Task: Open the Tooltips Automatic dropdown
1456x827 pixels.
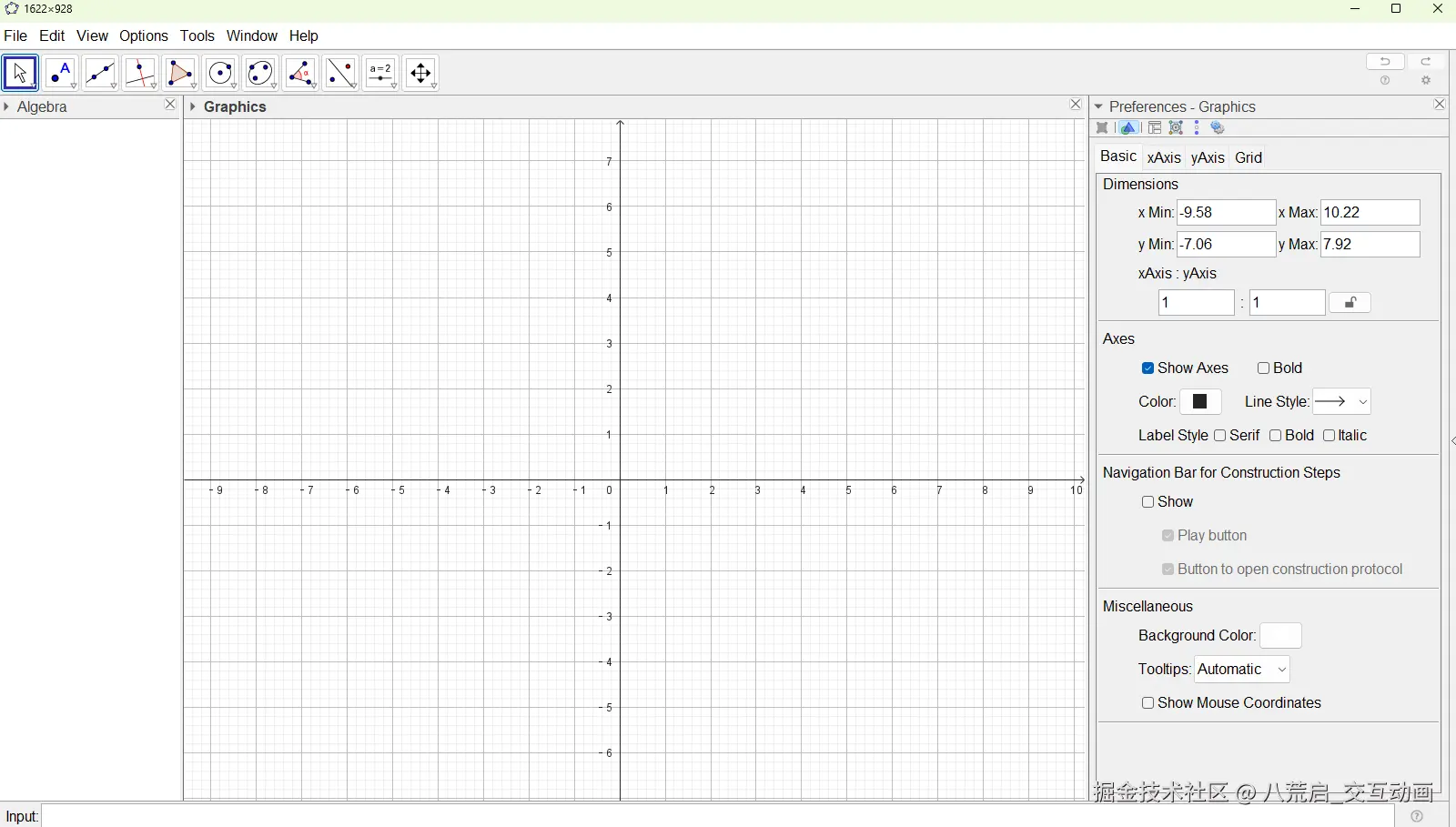Action: tap(1242, 670)
